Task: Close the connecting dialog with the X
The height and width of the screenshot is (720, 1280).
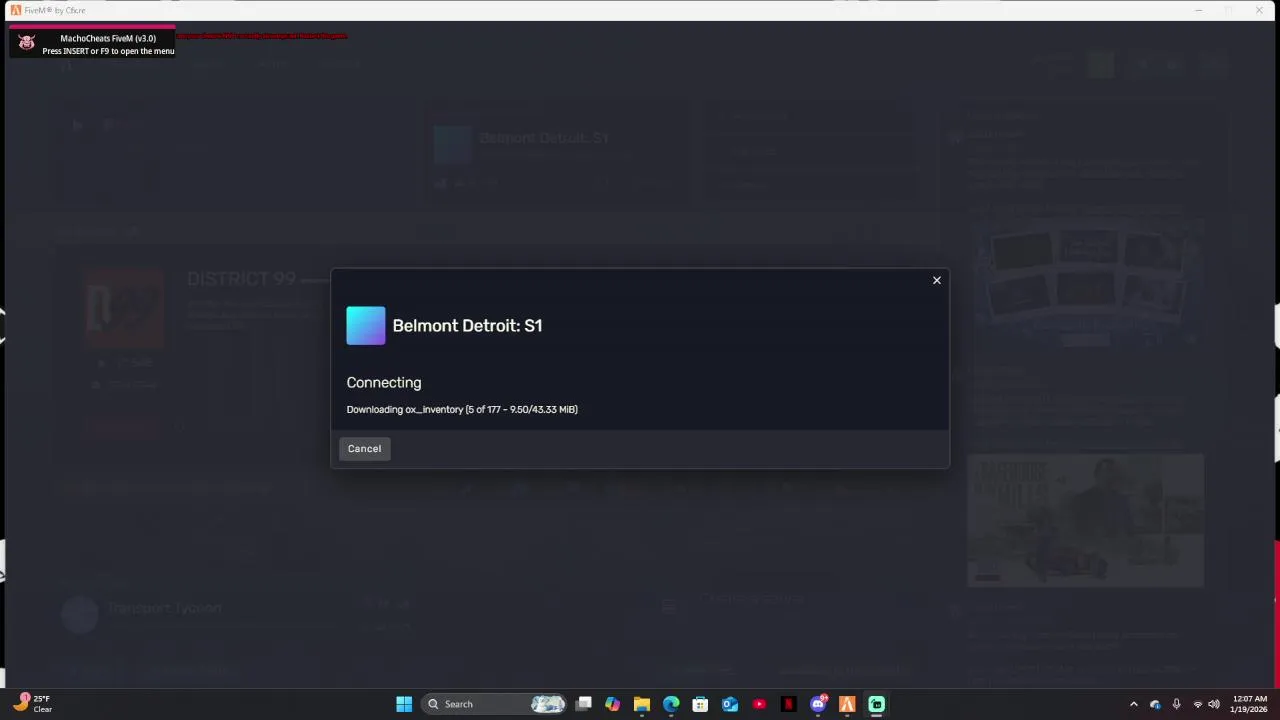Action: [x=937, y=280]
